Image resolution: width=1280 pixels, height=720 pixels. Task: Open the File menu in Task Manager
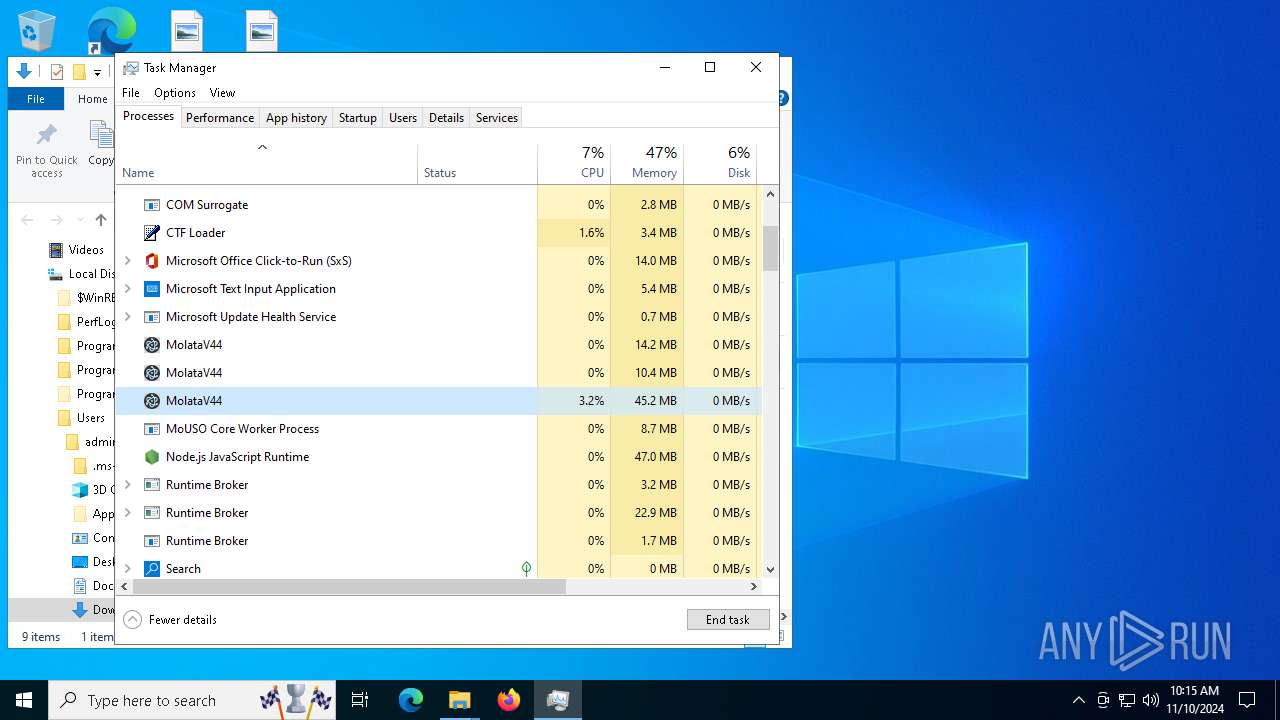[x=131, y=93]
